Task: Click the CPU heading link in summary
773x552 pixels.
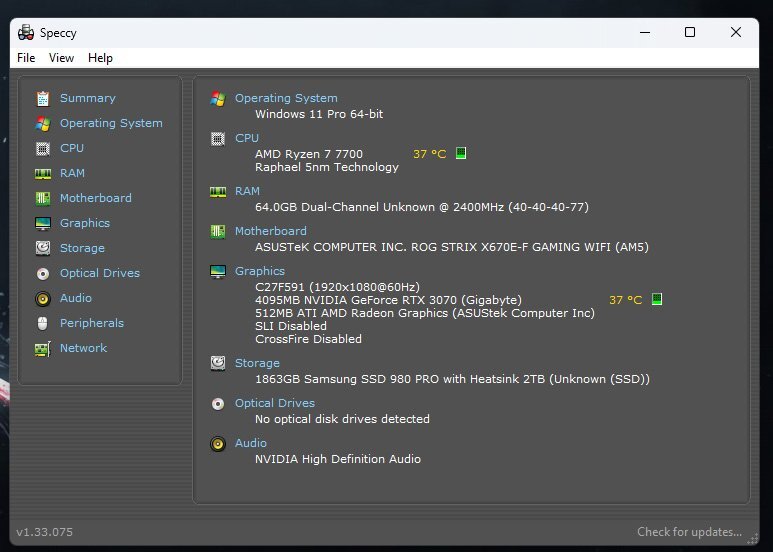Action: [x=247, y=138]
